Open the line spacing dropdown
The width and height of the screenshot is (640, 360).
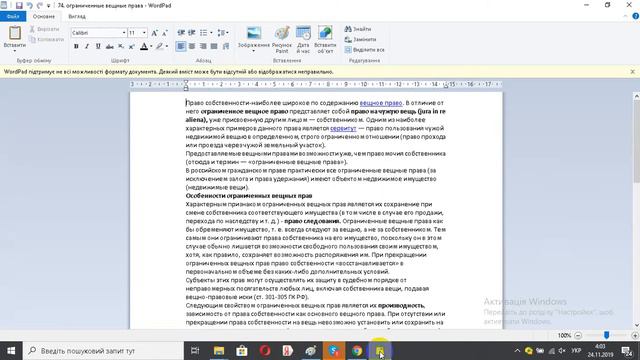tap(223, 33)
